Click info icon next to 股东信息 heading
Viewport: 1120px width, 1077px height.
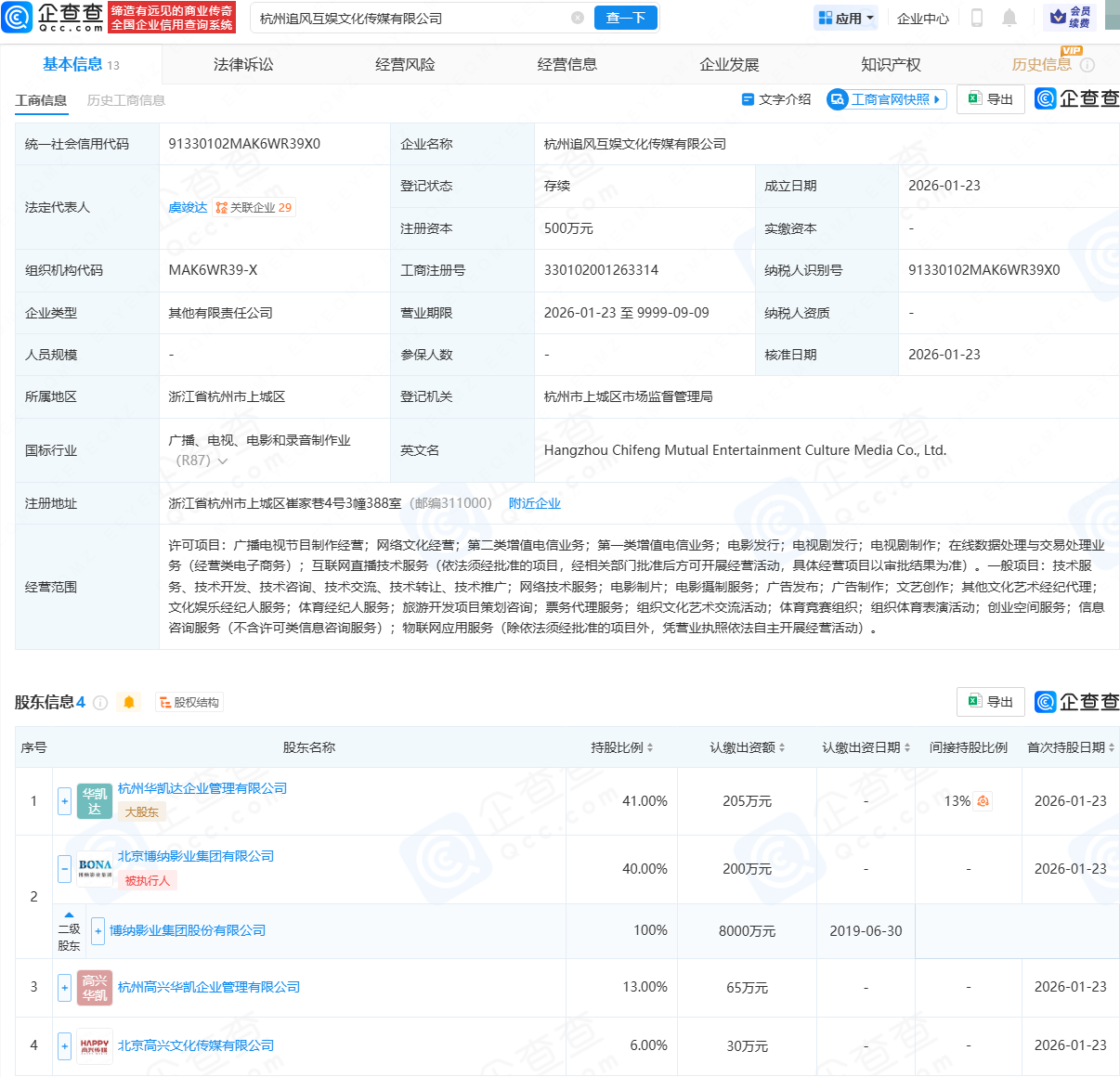[101, 703]
